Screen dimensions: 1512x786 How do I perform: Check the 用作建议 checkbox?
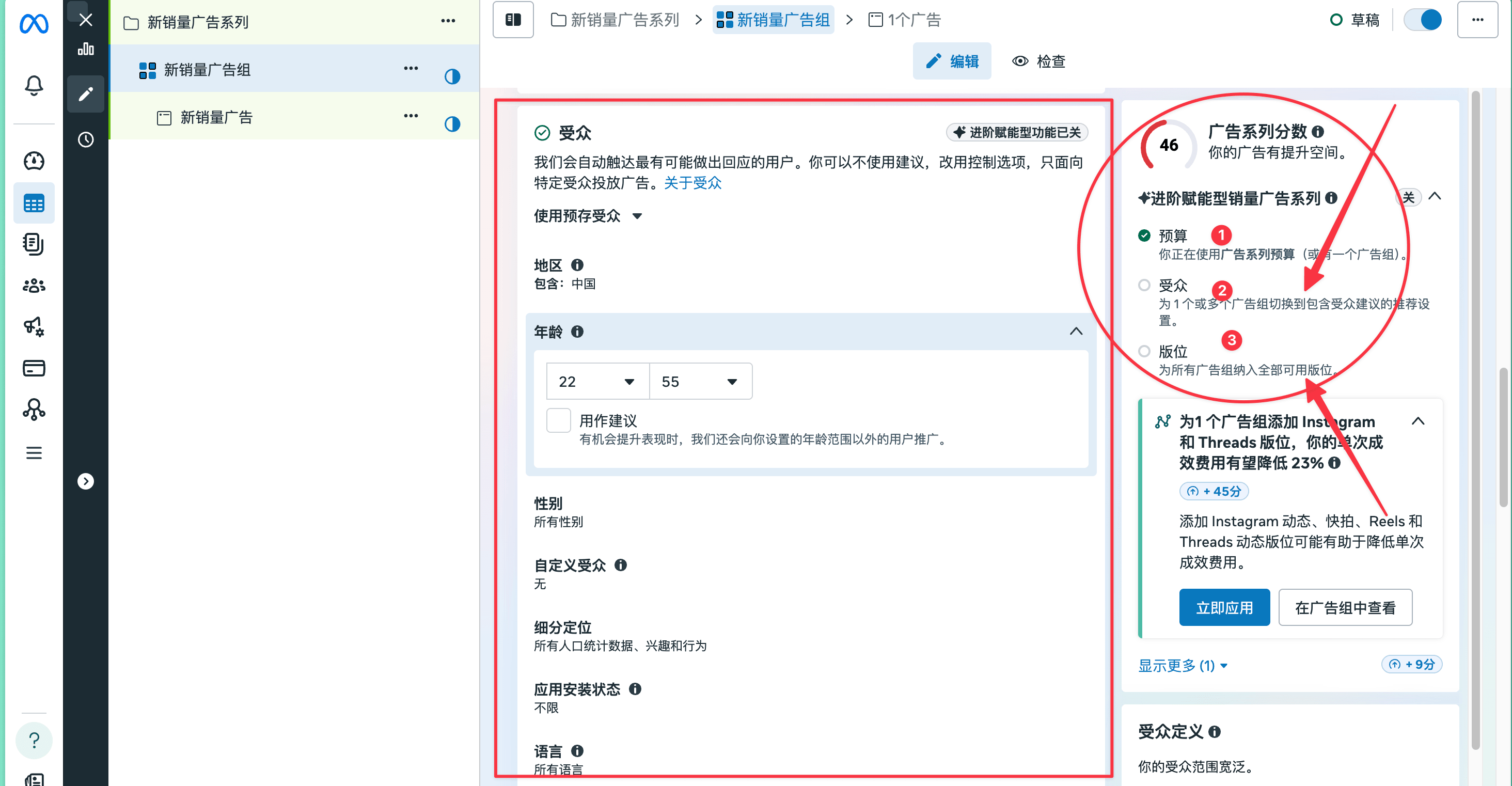click(558, 420)
